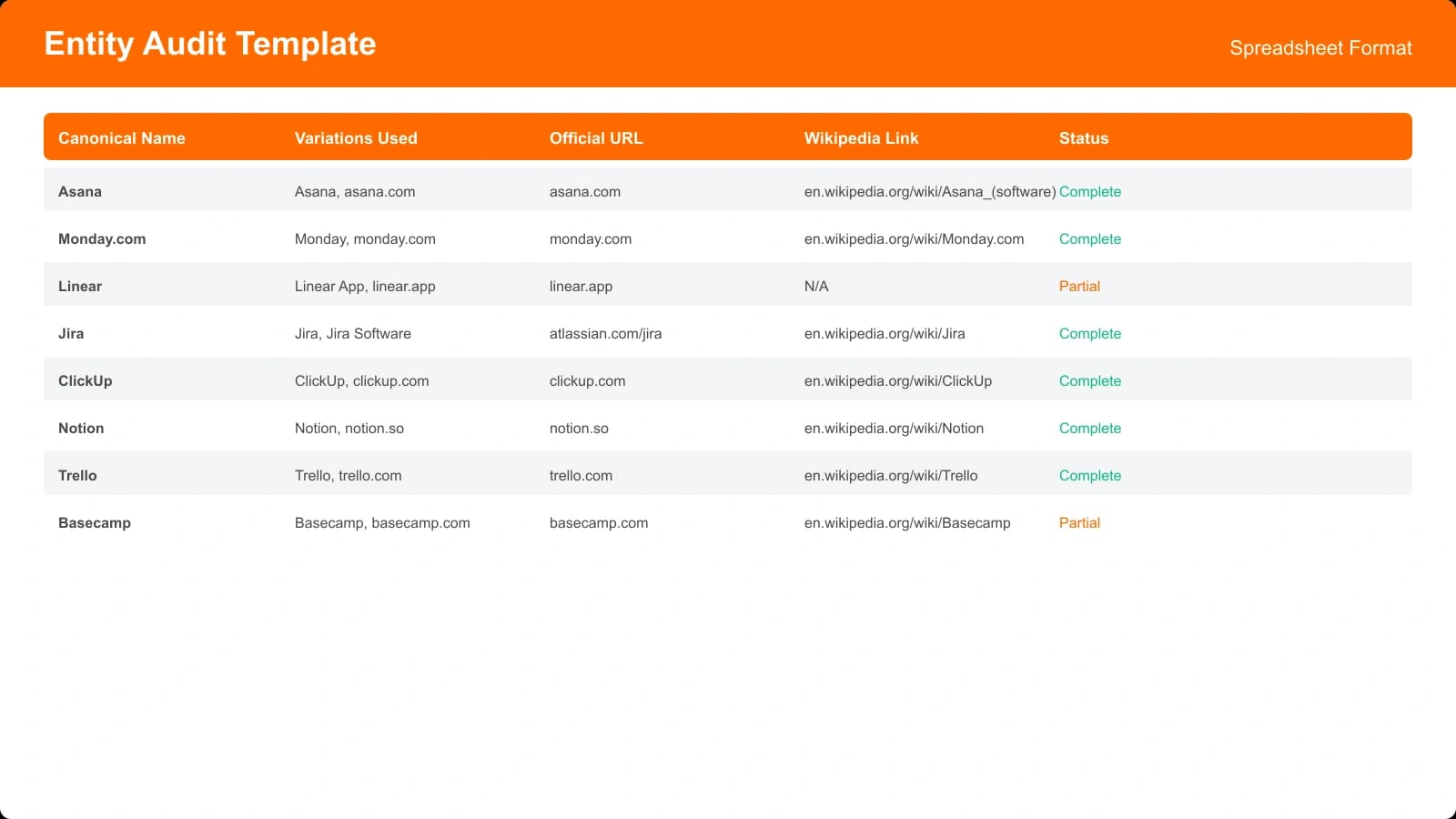1456x819 pixels.
Task: Select the Complete status for Notion
Action: 1089,428
